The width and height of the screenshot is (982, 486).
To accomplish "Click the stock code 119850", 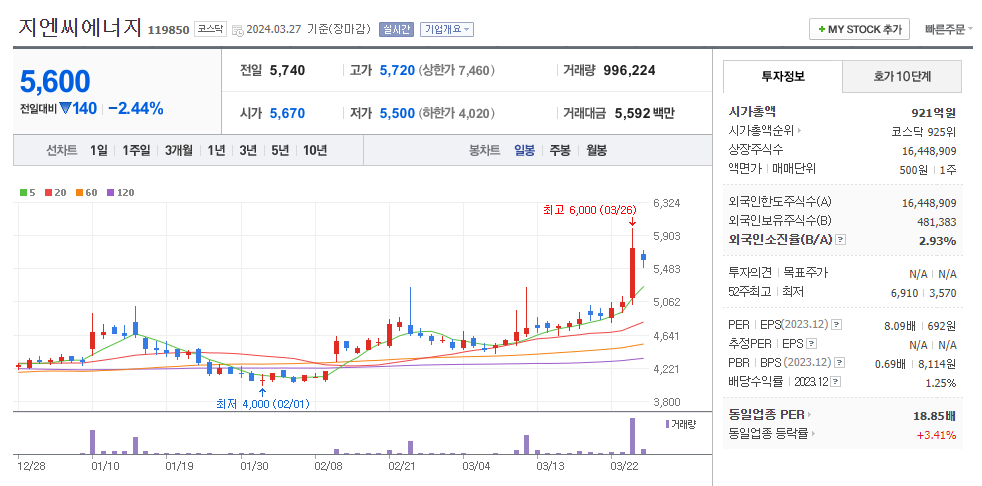I will tap(168, 30).
